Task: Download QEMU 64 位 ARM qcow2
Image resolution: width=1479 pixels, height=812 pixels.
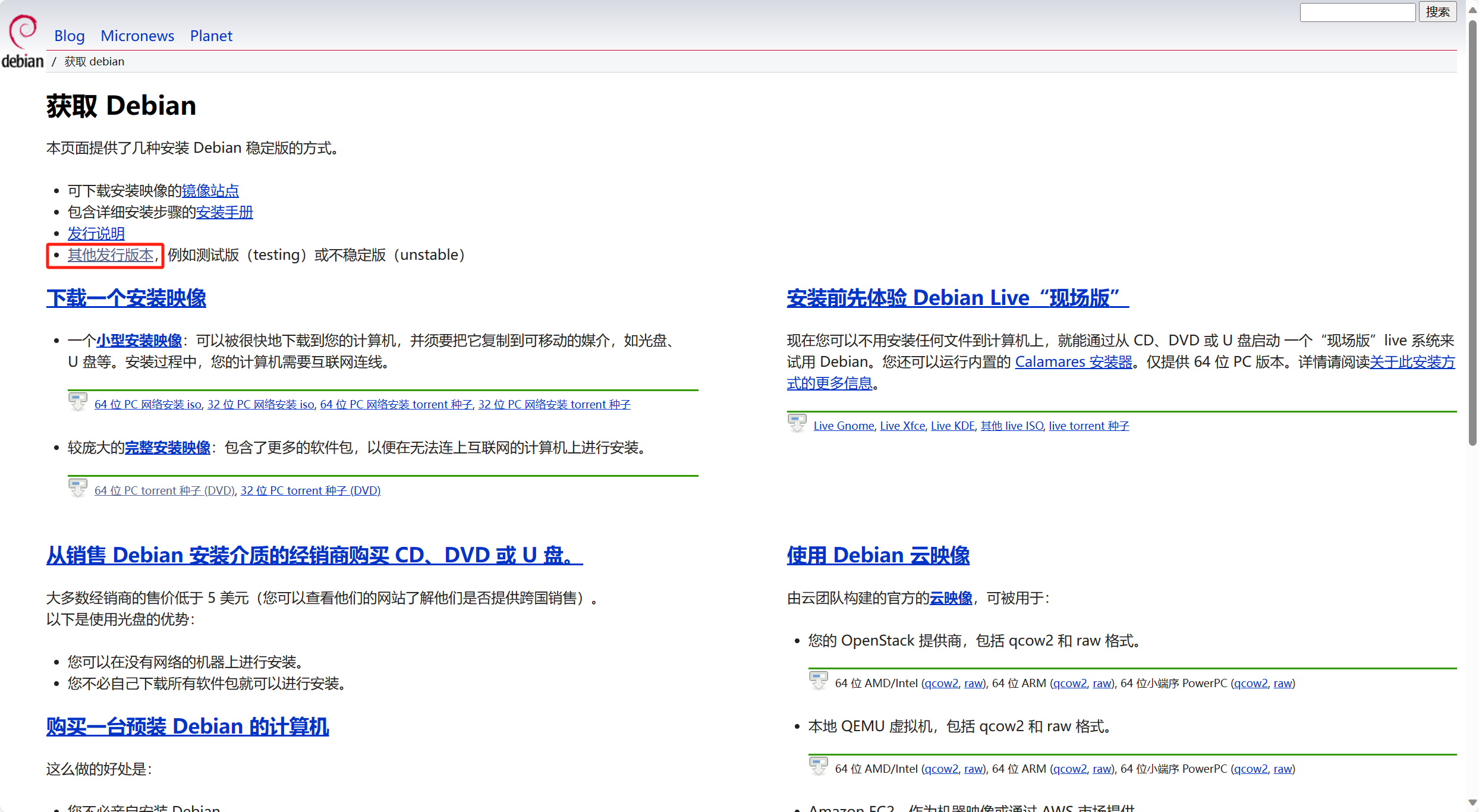Action: [x=1070, y=769]
